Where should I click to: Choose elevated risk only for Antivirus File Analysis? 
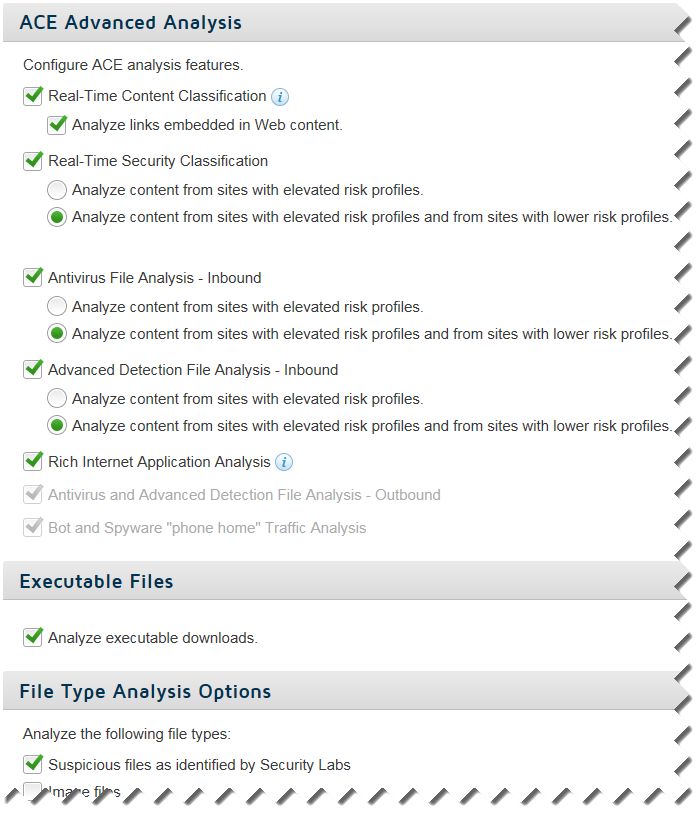pyautogui.click(x=57, y=306)
